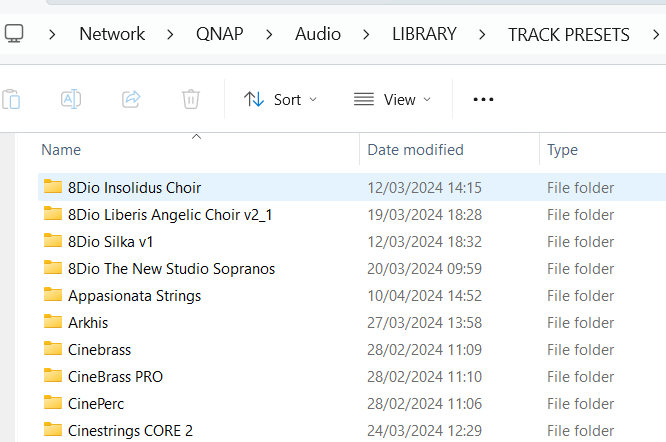The width and height of the screenshot is (666, 442).
Task: Expand chevron between Network and QNAP
Action: [170, 34]
